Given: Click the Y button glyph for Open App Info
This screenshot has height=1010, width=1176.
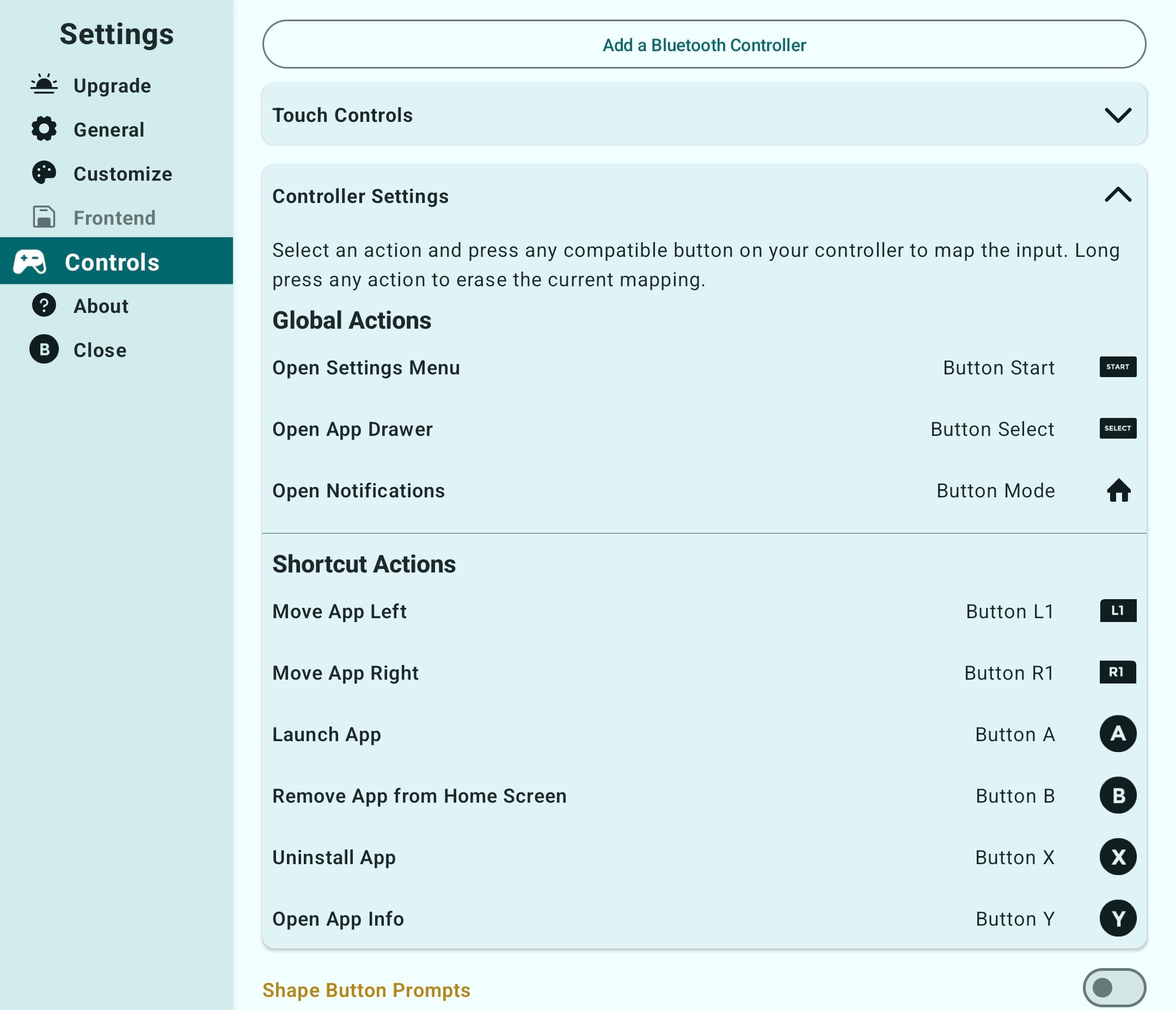Looking at the screenshot, I should pyautogui.click(x=1118, y=918).
